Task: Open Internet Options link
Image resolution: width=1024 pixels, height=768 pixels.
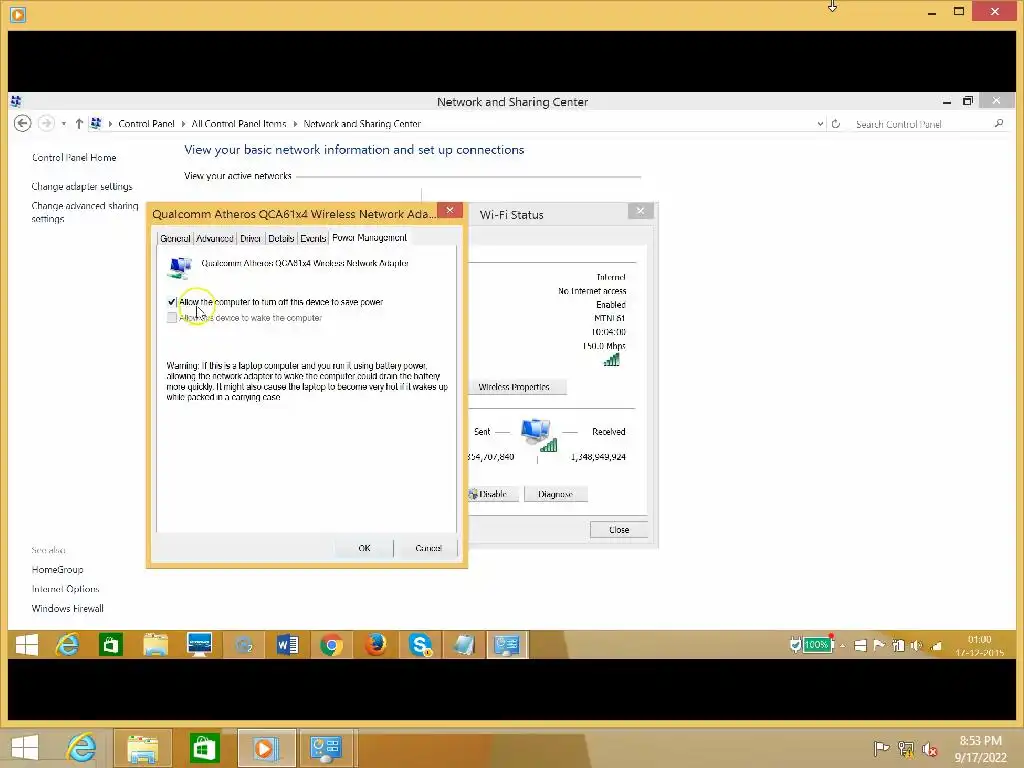Action: tap(65, 589)
